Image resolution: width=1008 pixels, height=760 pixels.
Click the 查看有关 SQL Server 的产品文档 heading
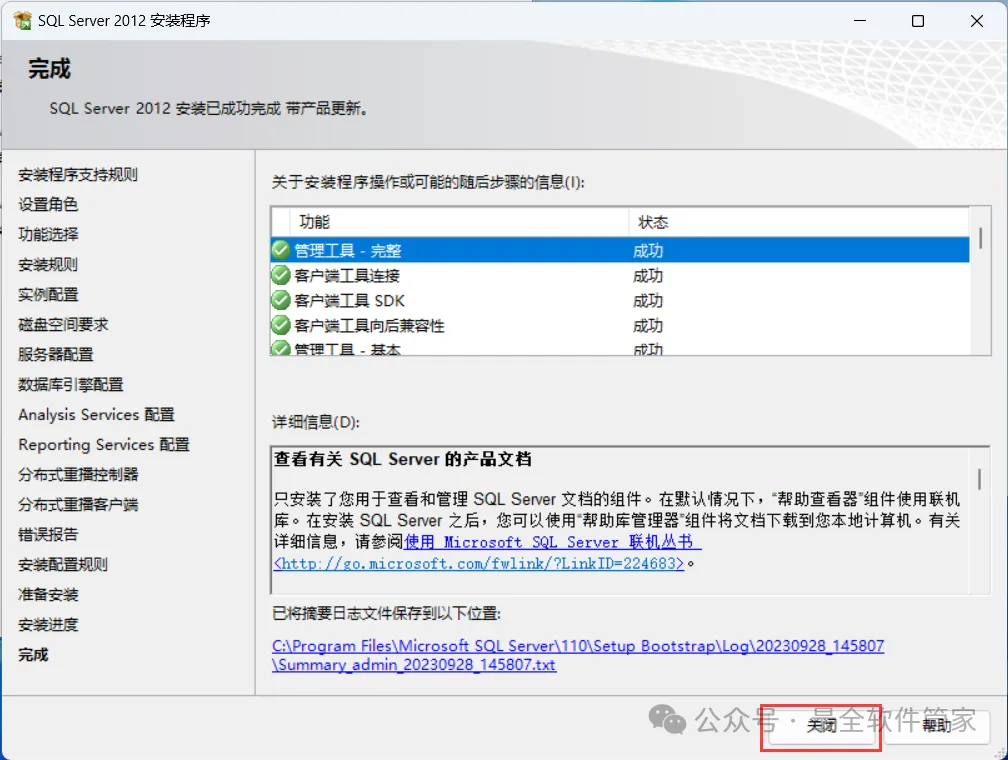tap(403, 458)
